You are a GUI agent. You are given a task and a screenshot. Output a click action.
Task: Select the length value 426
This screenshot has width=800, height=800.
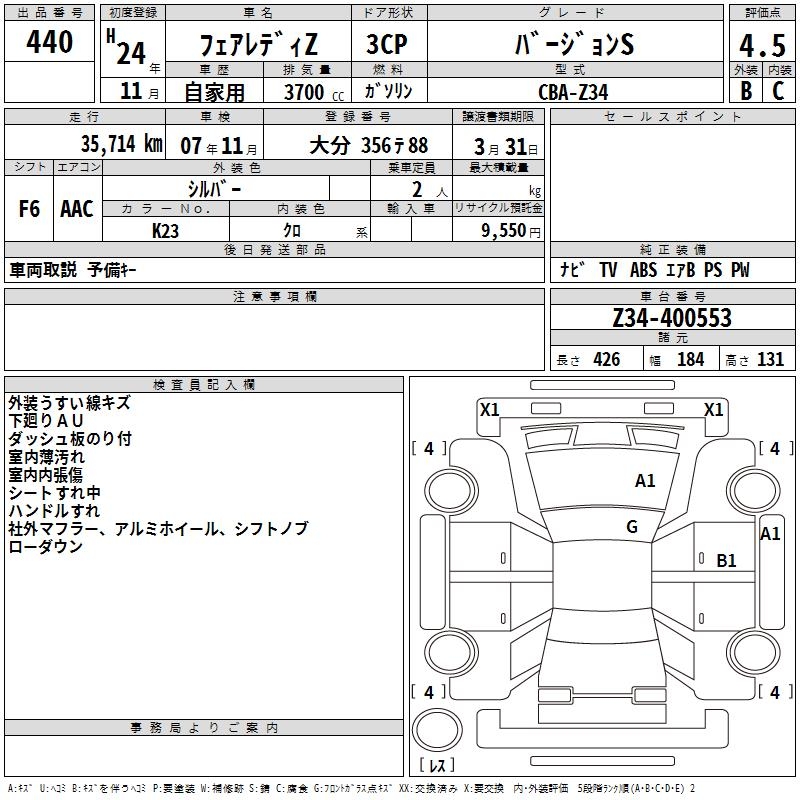tap(607, 360)
